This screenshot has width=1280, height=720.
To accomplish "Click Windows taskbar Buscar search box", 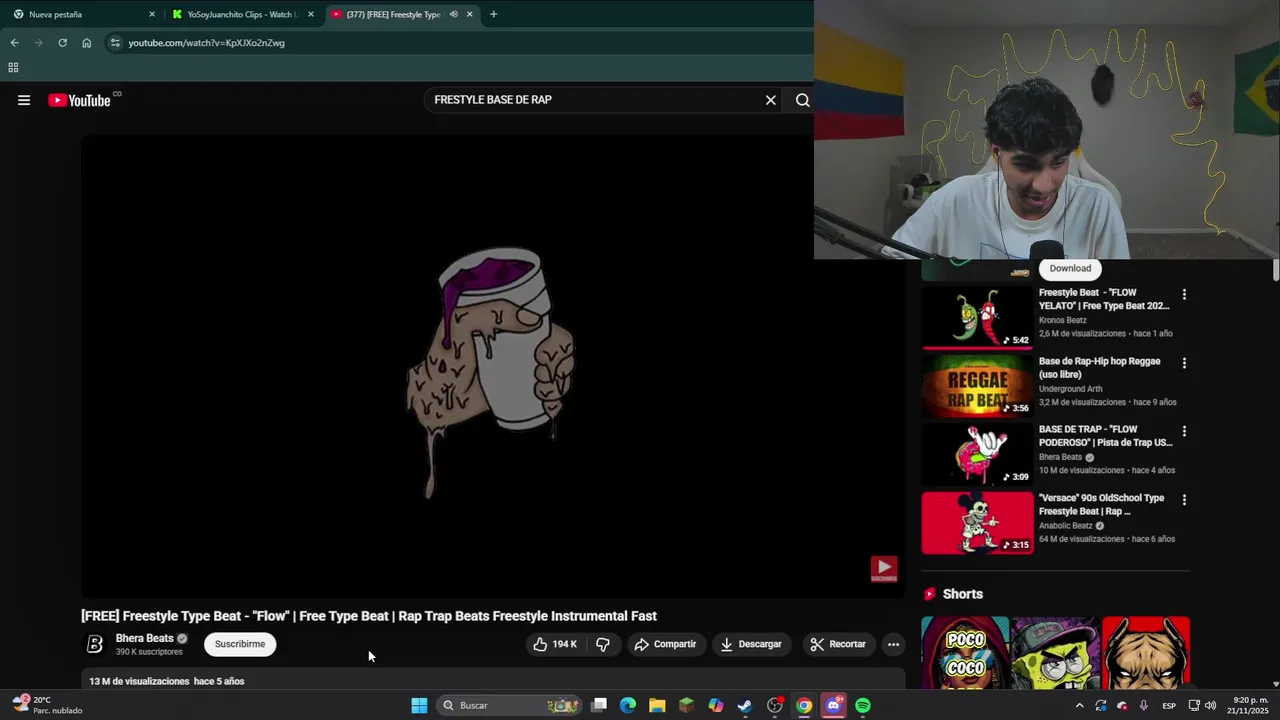I will click(510, 705).
